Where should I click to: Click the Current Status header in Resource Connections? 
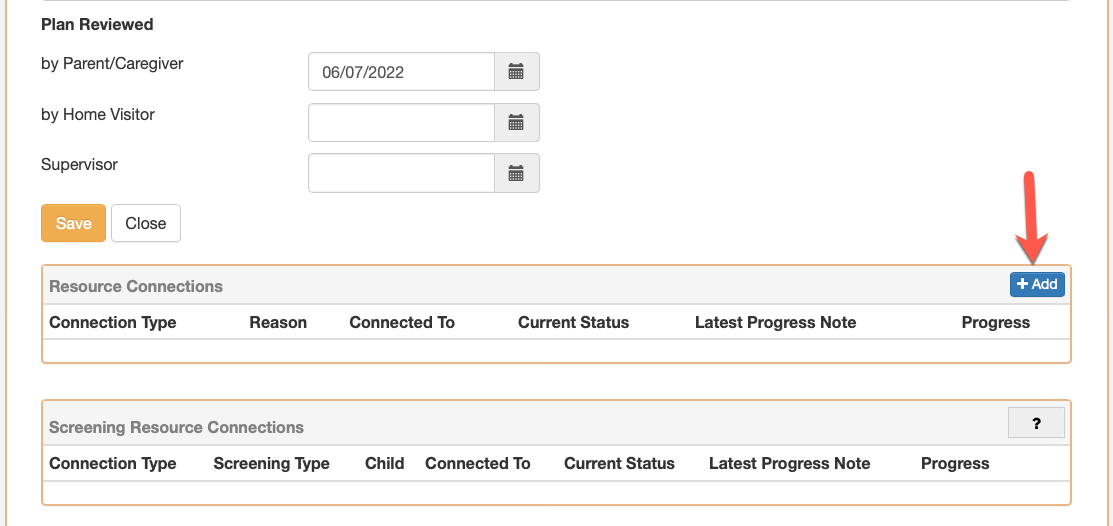point(574,322)
